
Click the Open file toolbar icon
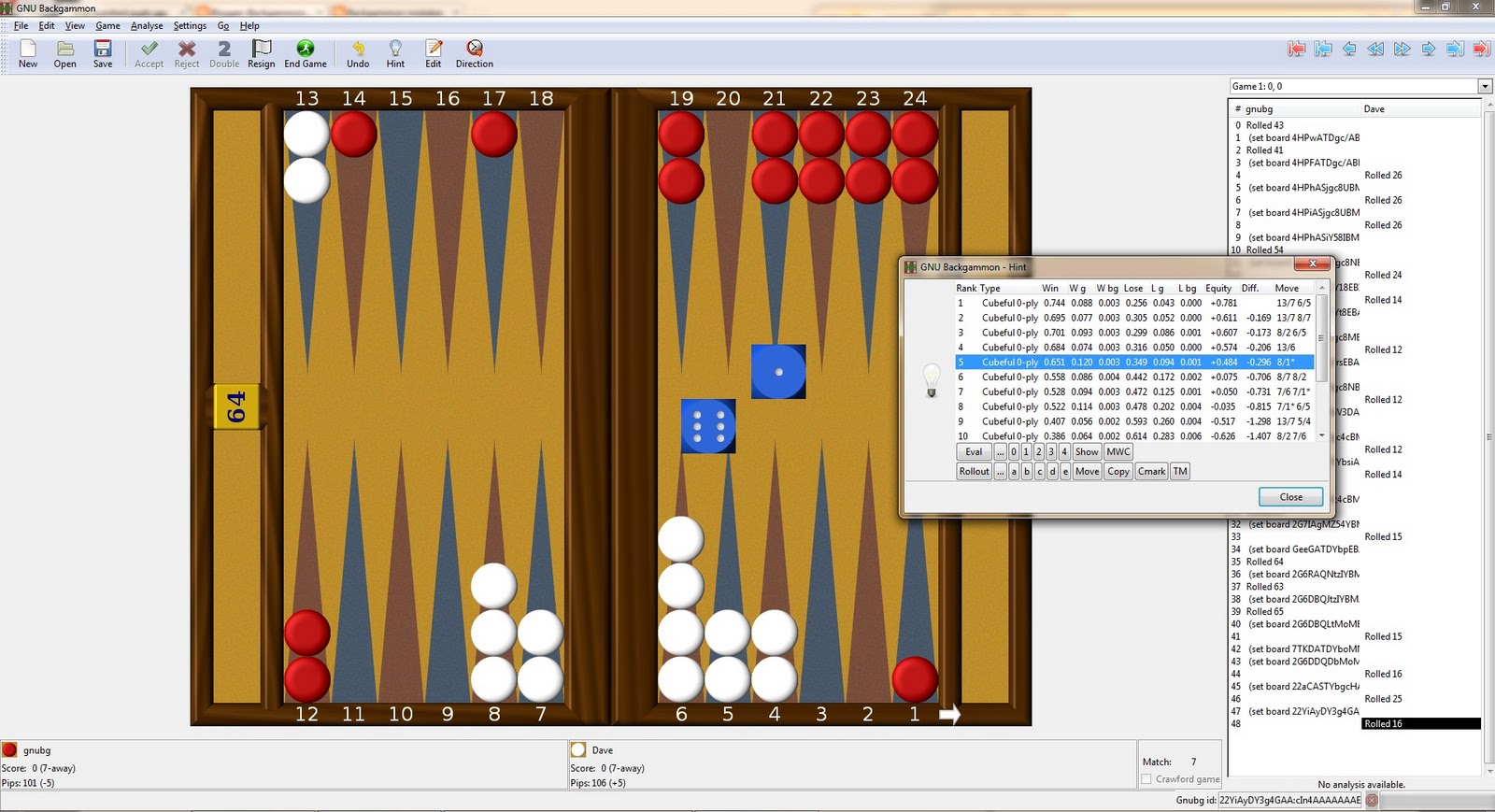pos(64,53)
